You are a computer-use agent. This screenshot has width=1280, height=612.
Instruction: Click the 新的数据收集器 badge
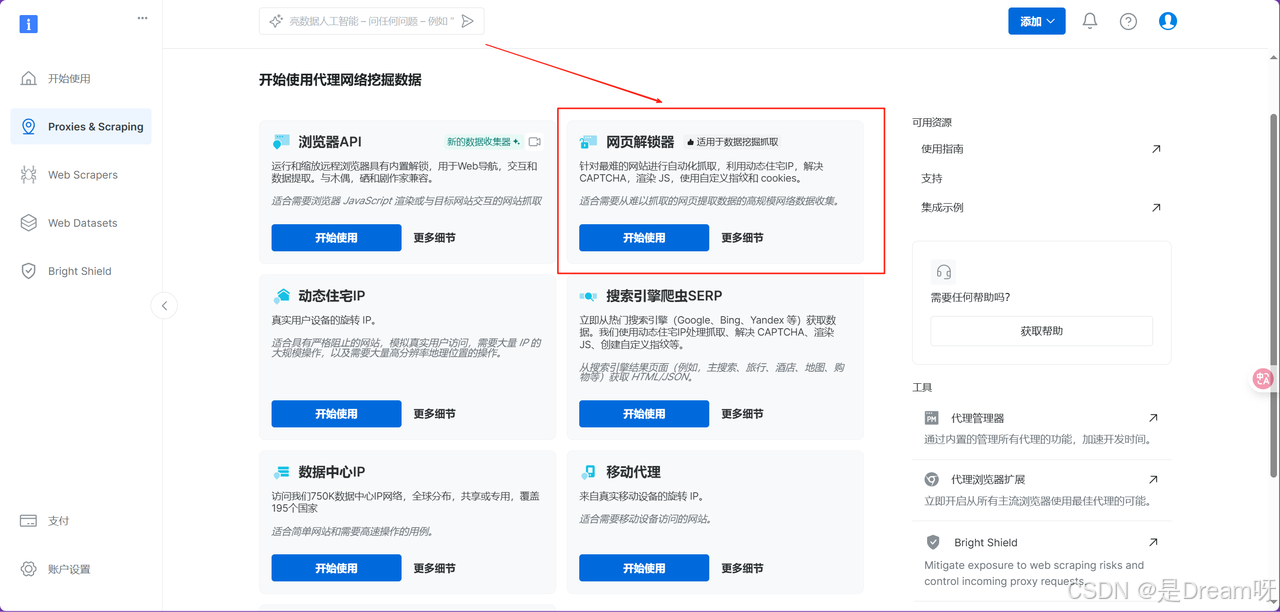click(484, 142)
